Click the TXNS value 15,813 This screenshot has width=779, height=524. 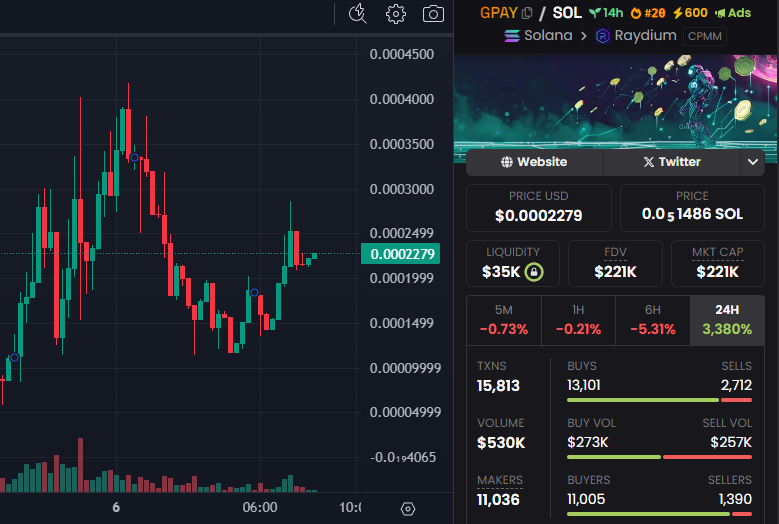(498, 386)
